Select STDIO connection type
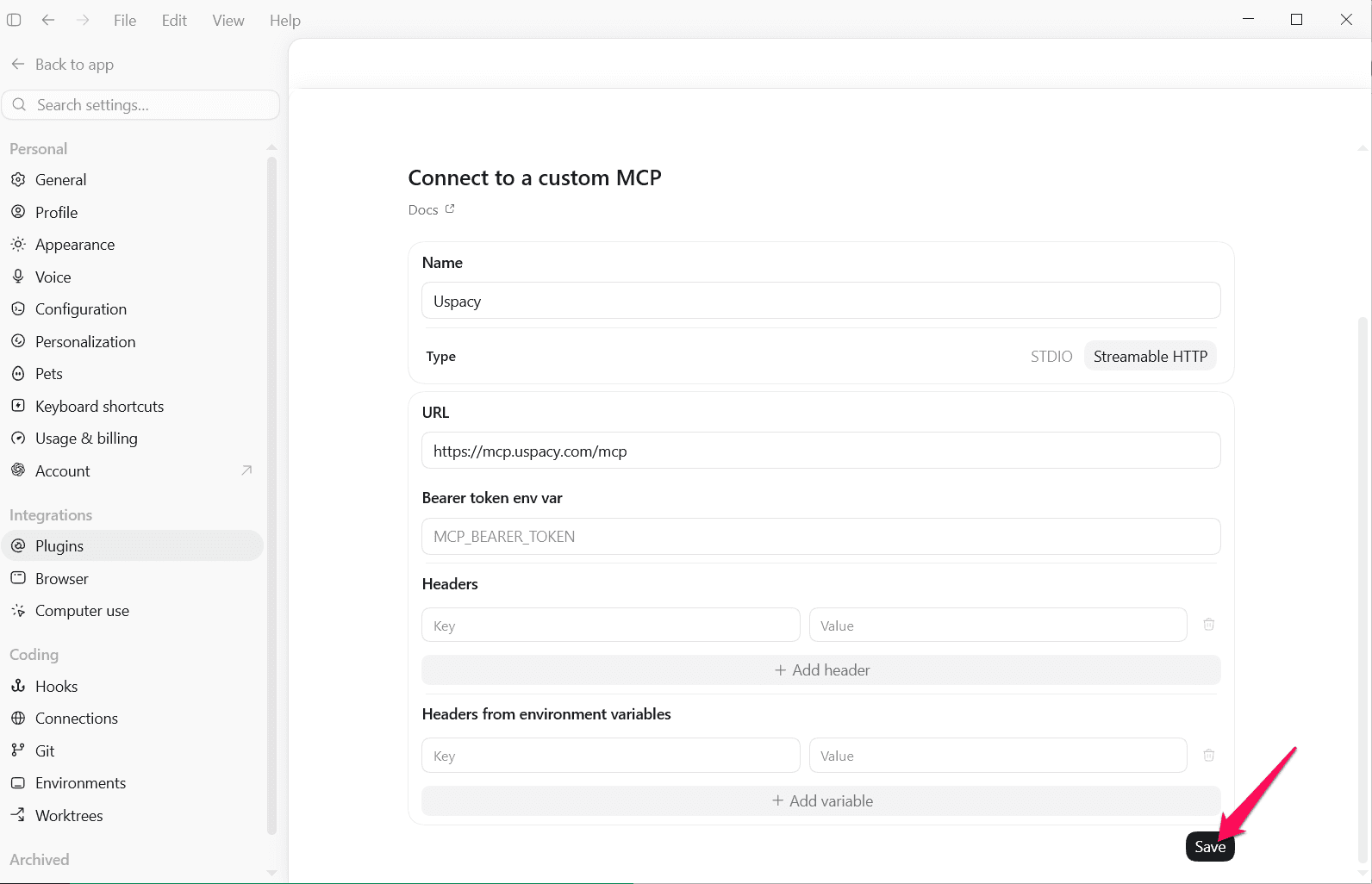Viewport: 1372px width, 884px height. point(1051,357)
